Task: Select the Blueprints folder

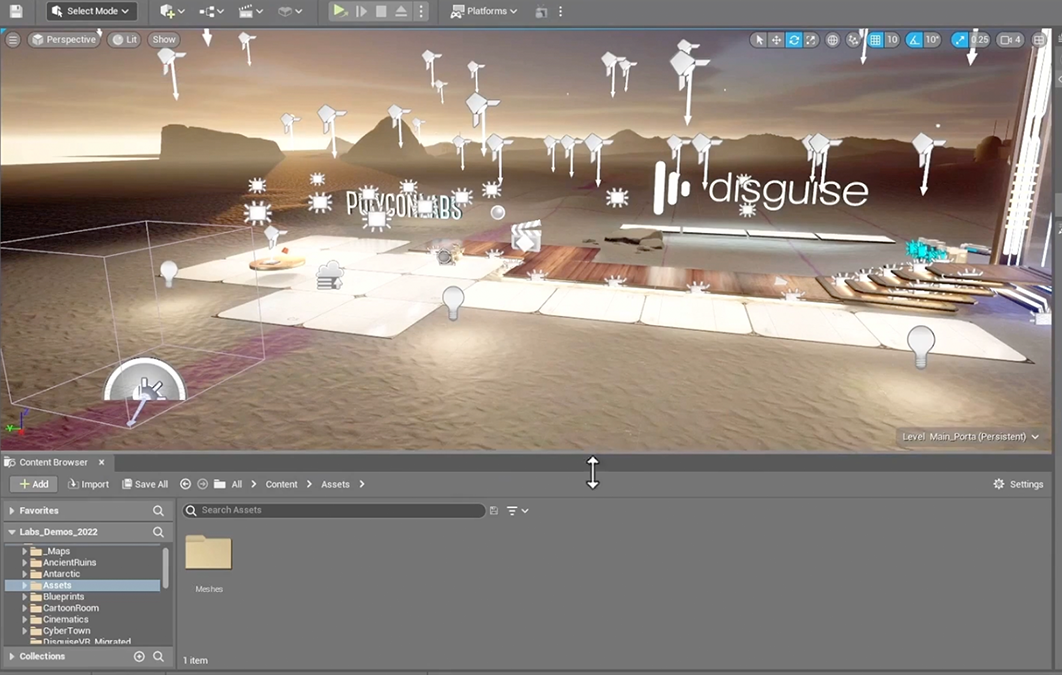Action: pyautogui.click(x=64, y=597)
